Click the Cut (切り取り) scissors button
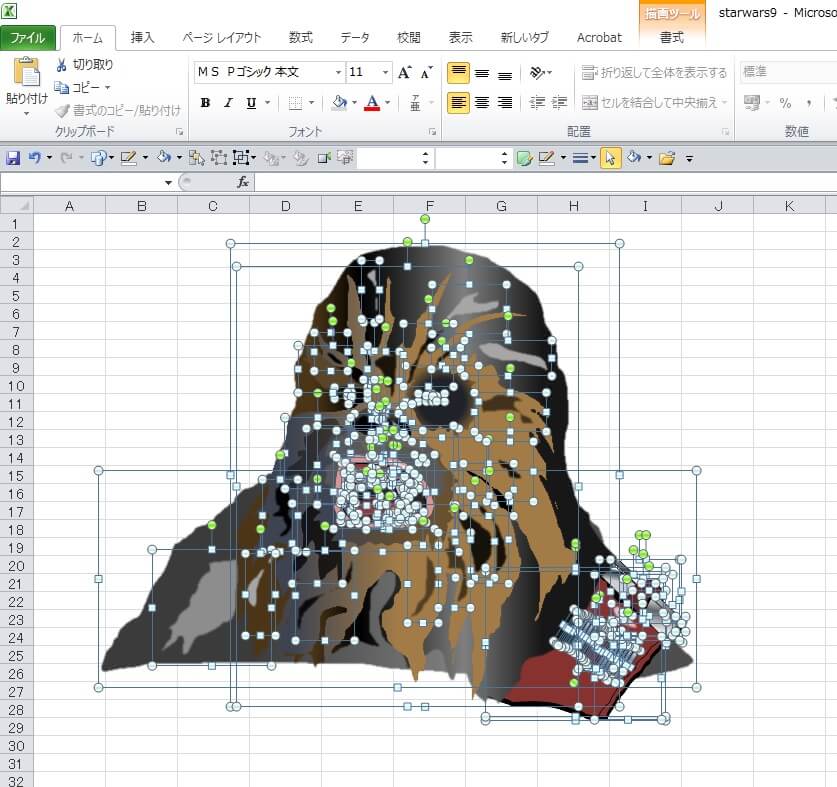The height and width of the screenshot is (787, 837). (84, 65)
